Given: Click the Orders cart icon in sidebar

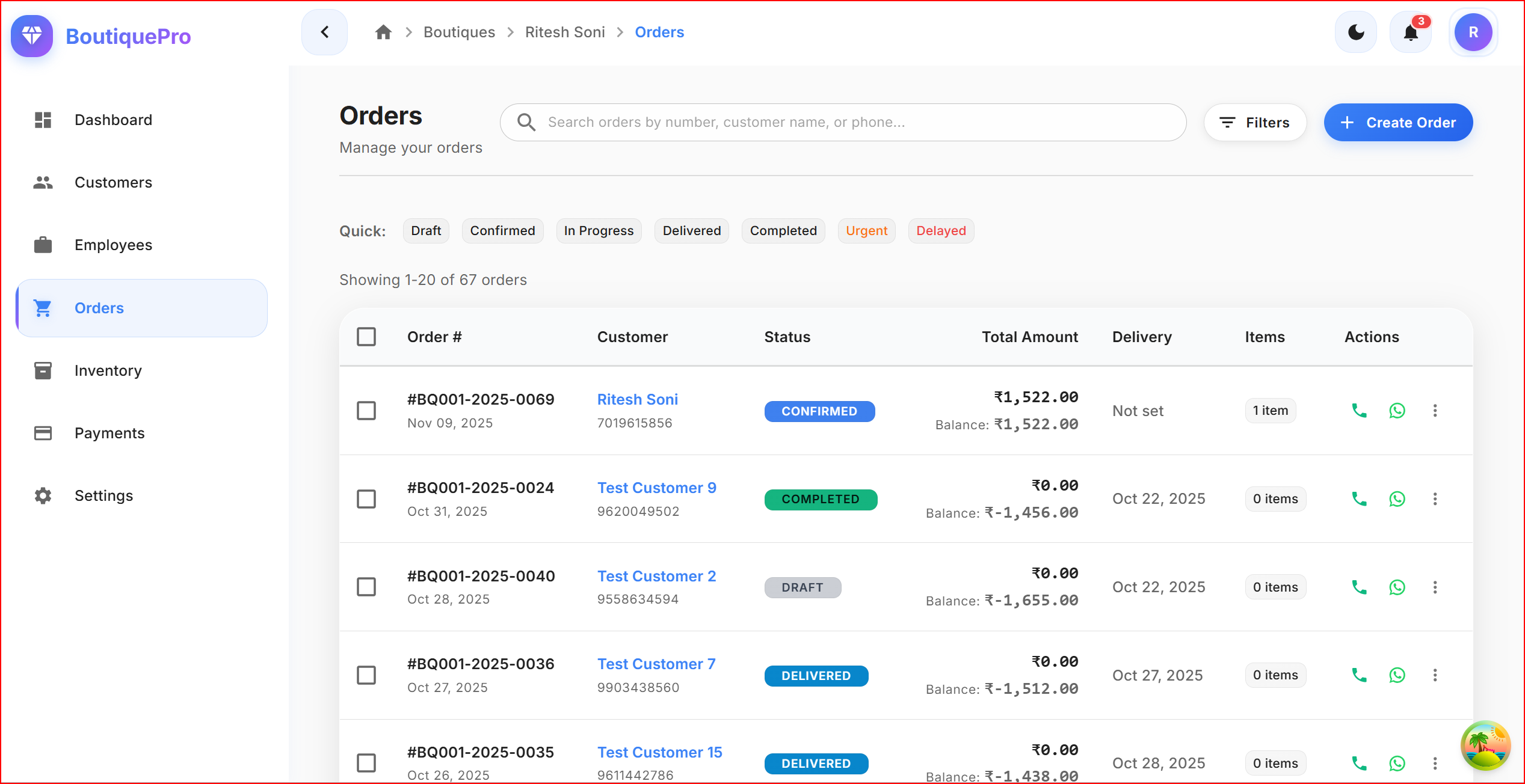Looking at the screenshot, I should (x=43, y=307).
